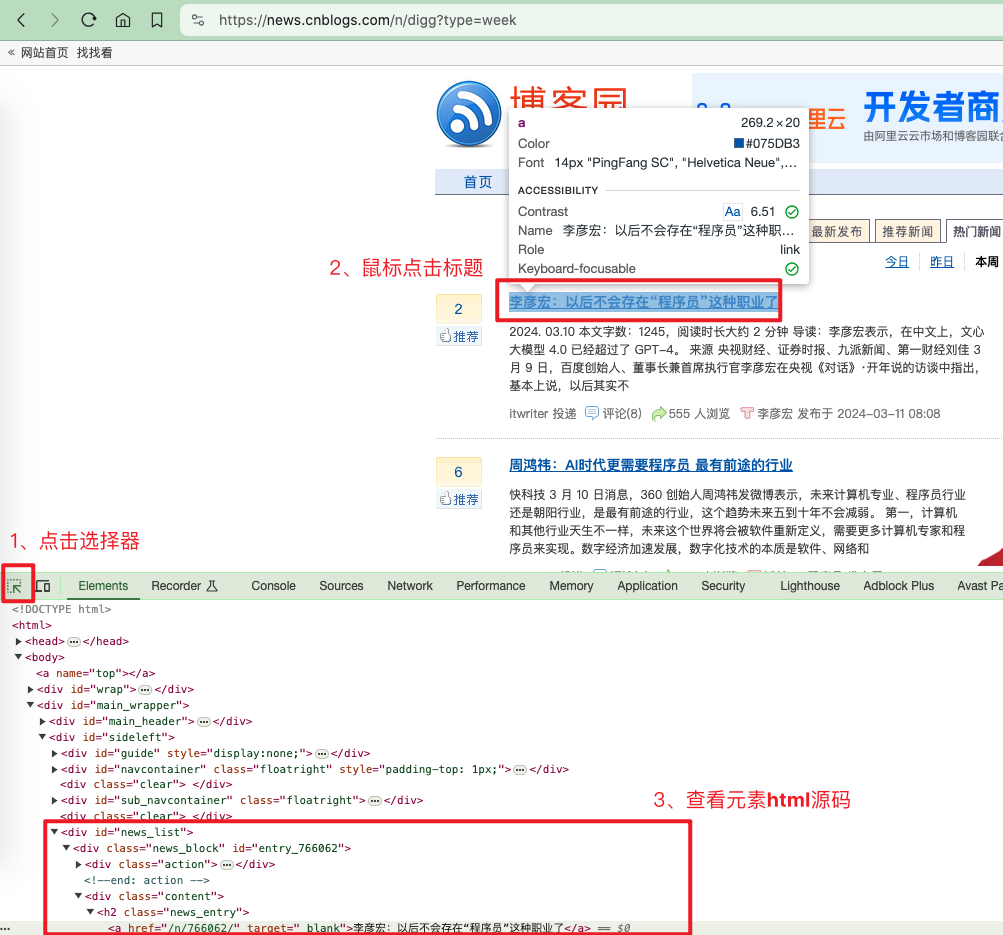
Task: Open the browser home page icon
Action: 123,20
